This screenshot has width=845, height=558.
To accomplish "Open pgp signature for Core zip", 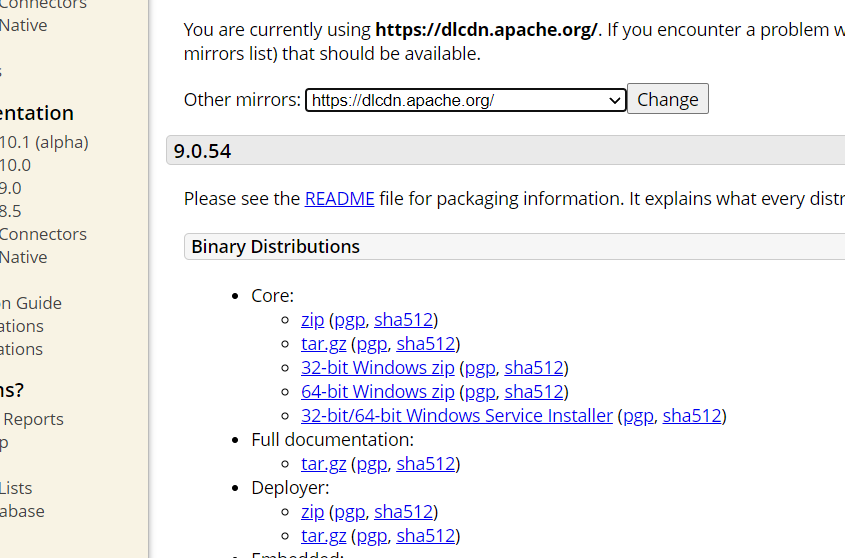I will [349, 320].
